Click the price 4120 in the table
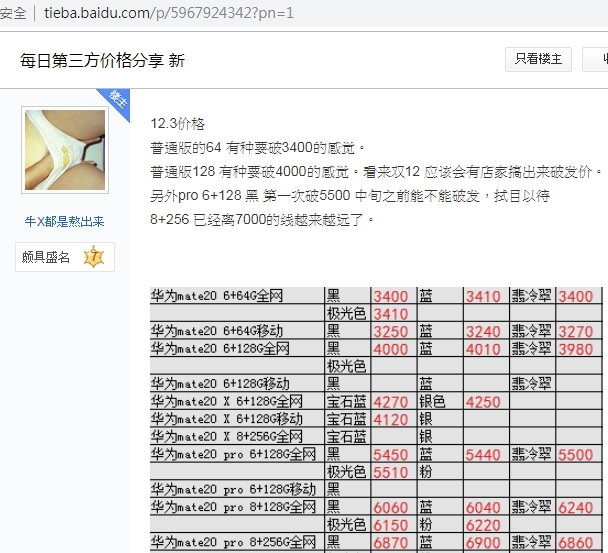 point(390,420)
